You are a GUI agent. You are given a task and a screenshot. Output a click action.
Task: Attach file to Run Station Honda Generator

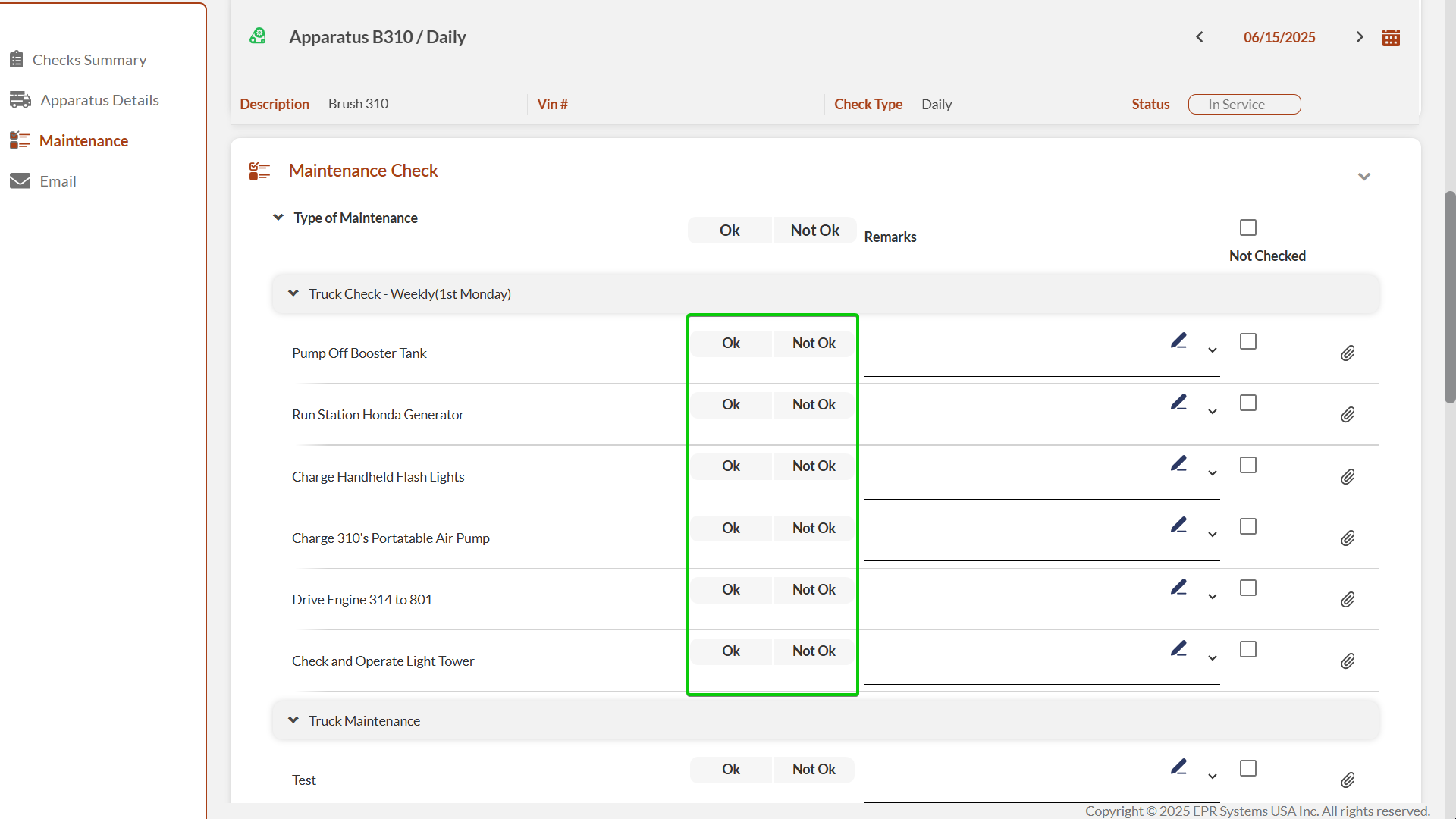point(1348,415)
